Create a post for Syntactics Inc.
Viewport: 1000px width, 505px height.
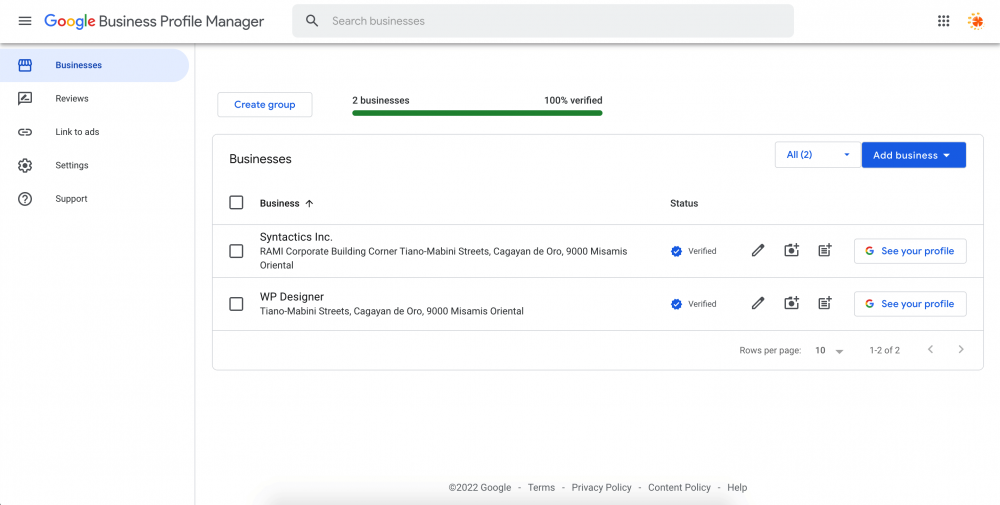(825, 251)
